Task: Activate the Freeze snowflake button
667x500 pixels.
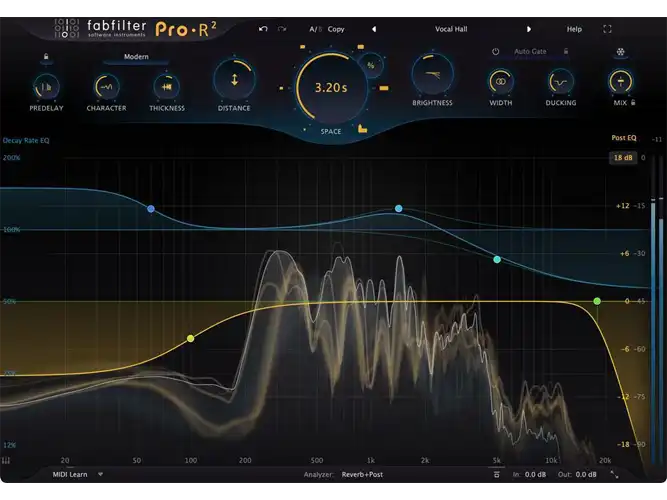Action: (x=621, y=52)
